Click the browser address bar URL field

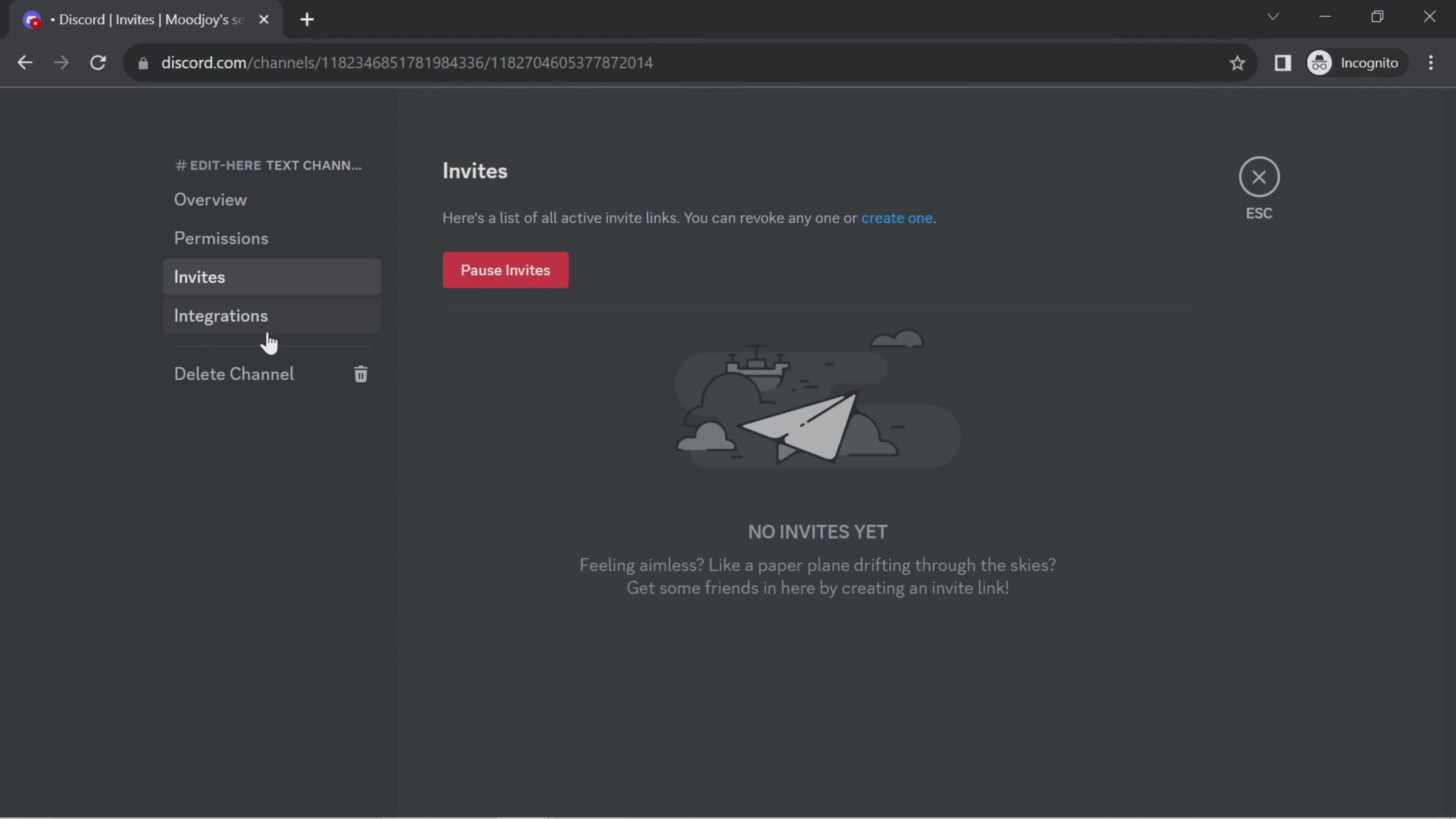pos(406,62)
